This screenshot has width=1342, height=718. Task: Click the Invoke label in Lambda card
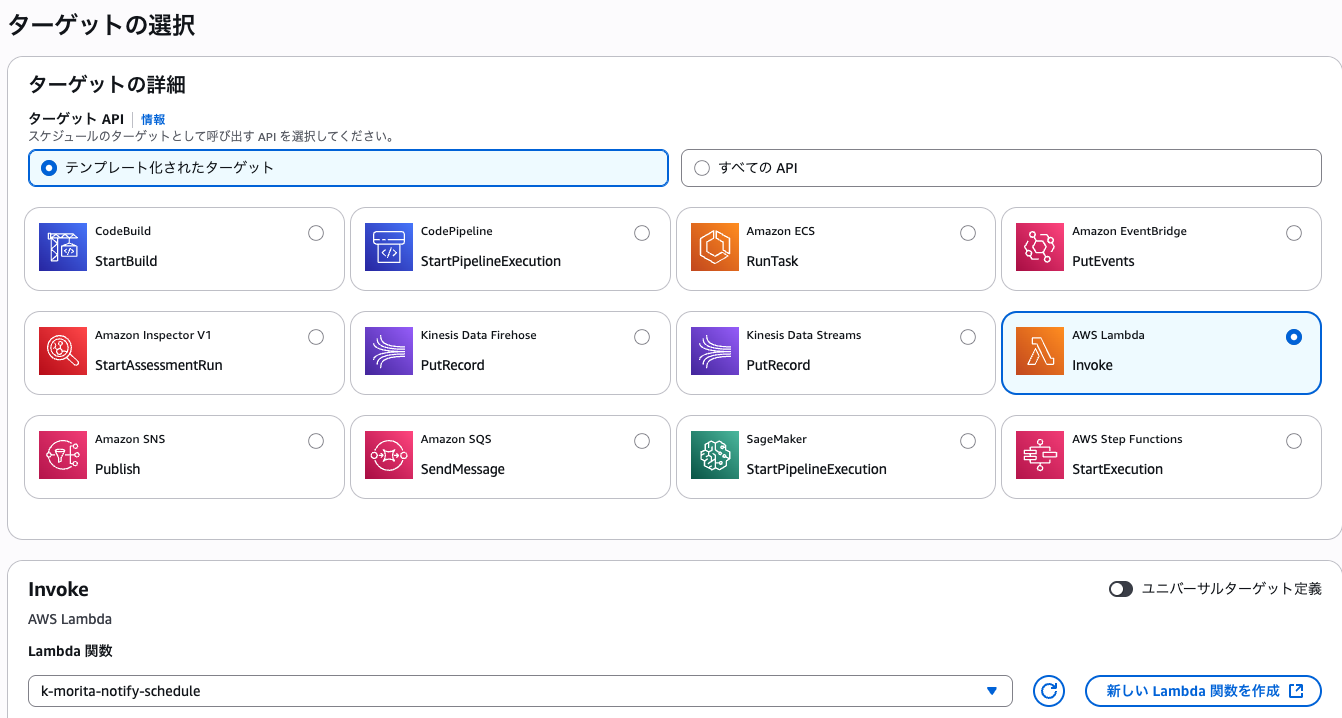pos(1092,365)
